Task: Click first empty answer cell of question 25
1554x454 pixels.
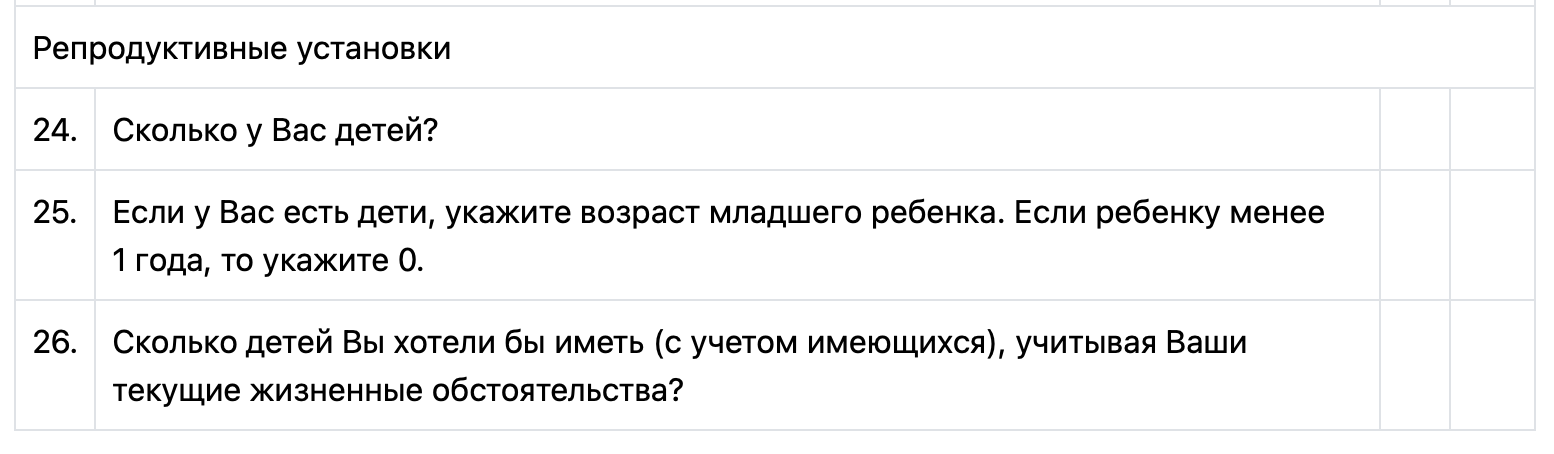Action: [x=1414, y=235]
